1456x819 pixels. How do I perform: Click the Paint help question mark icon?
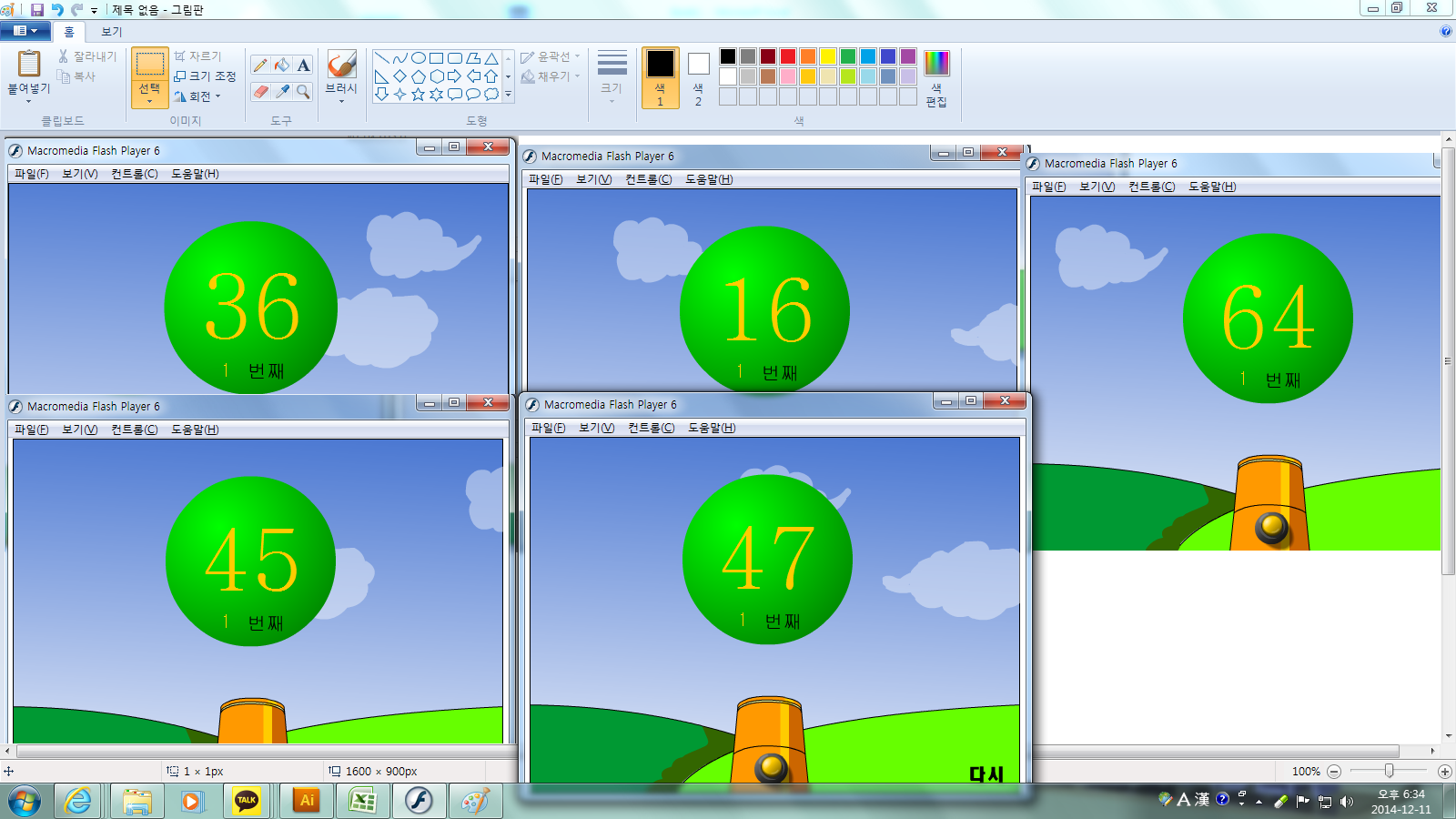point(1446,31)
